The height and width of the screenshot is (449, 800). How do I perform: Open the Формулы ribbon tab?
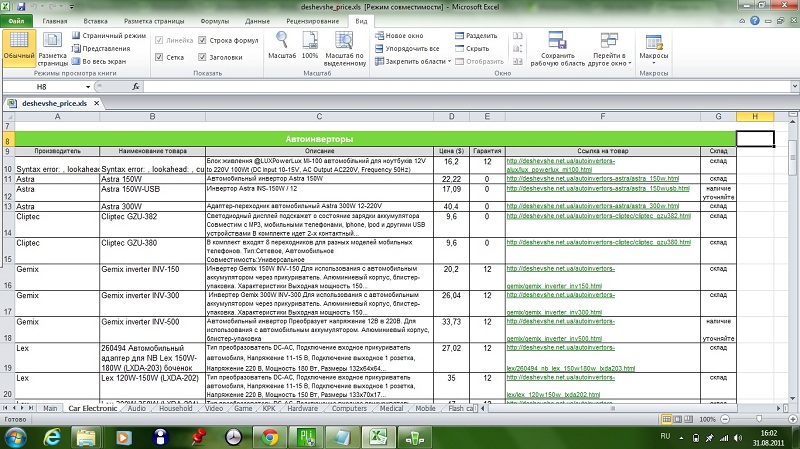click(x=214, y=21)
